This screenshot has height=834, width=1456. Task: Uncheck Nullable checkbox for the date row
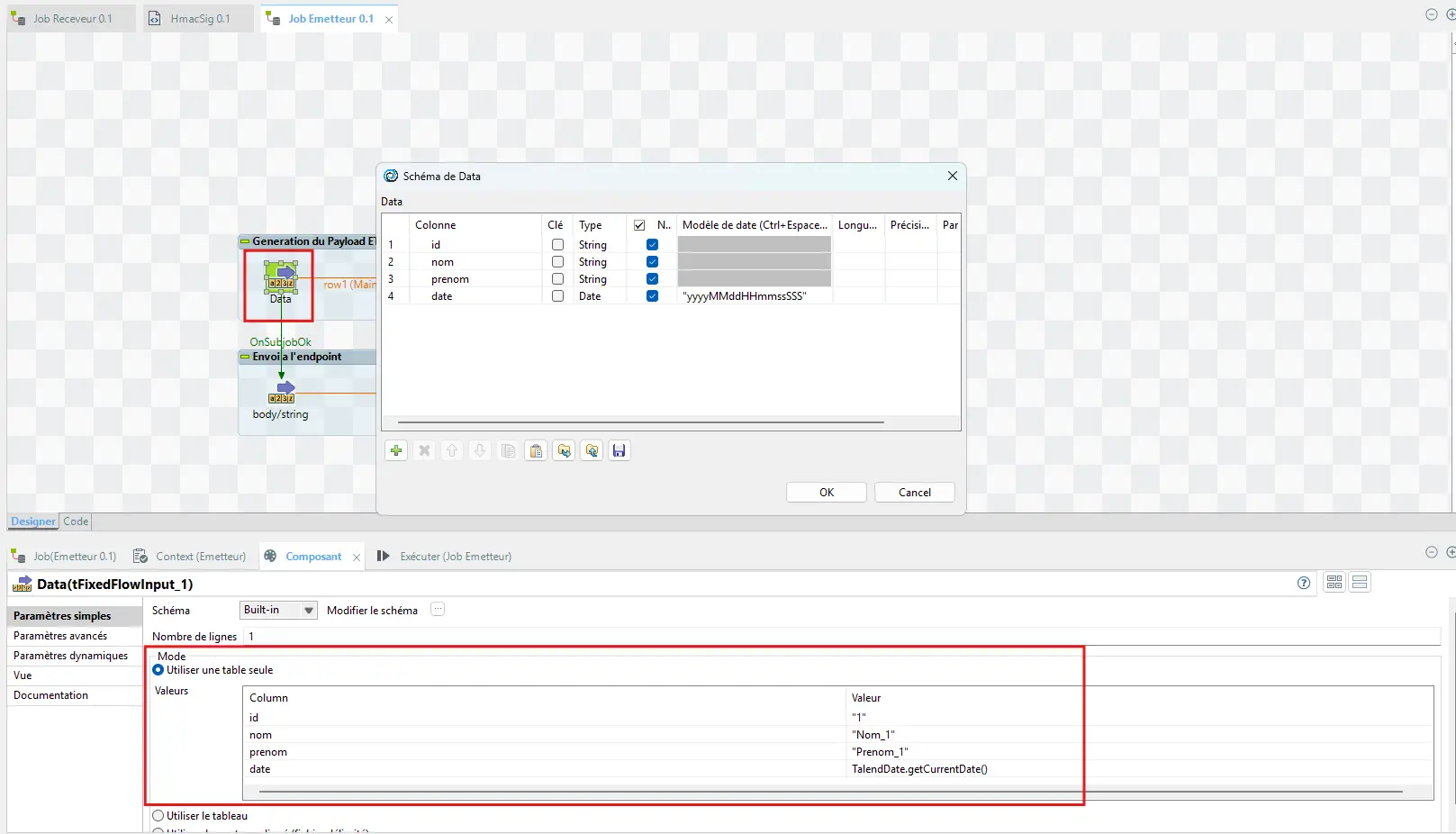pos(652,296)
